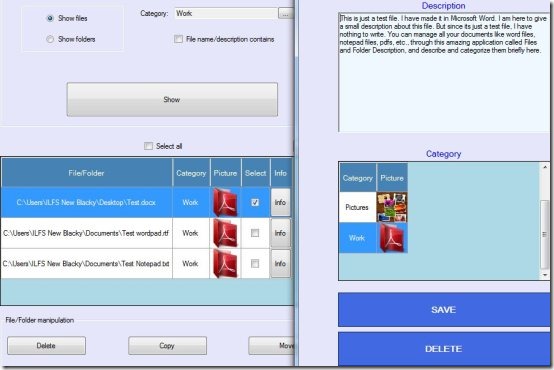Select the Work category name in category list

tap(357, 238)
